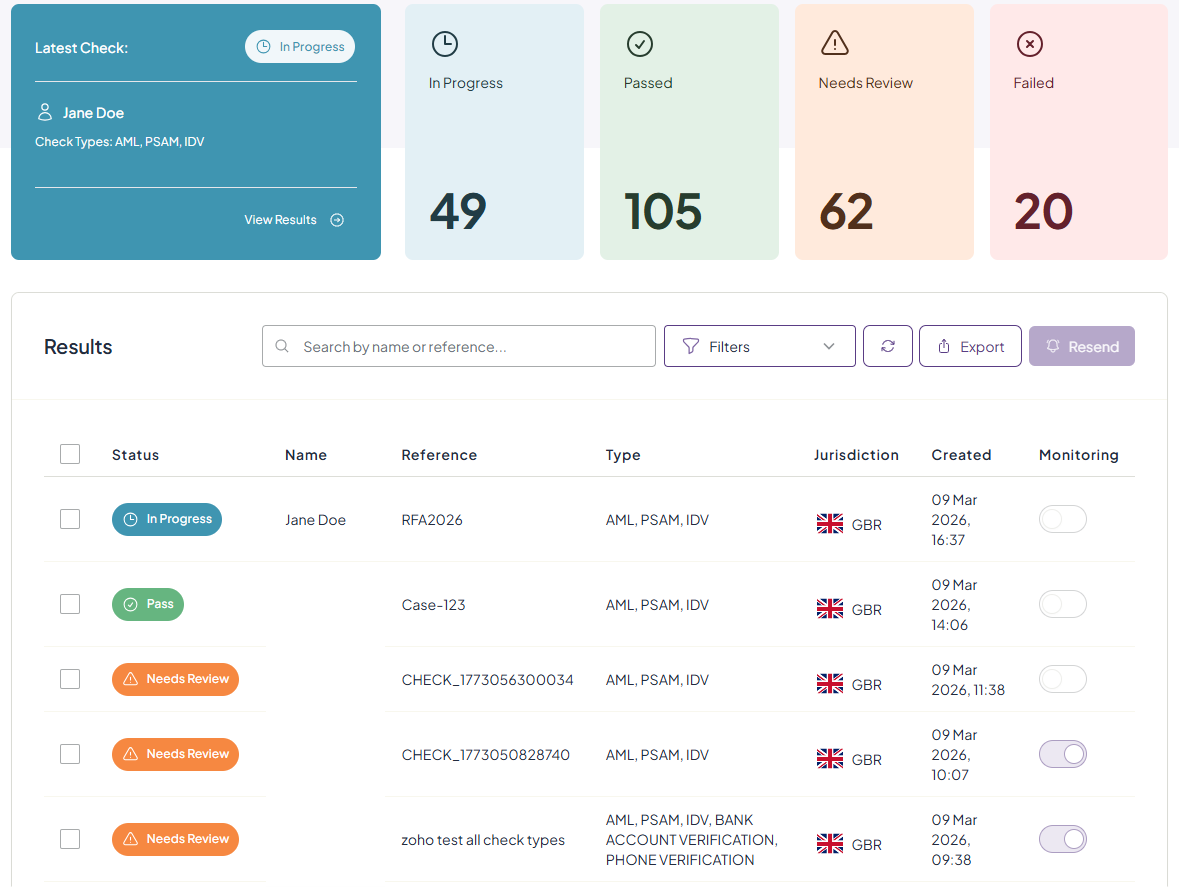Filter by the Failed summary card
Screen dimensions: 1179x888
1078,132
